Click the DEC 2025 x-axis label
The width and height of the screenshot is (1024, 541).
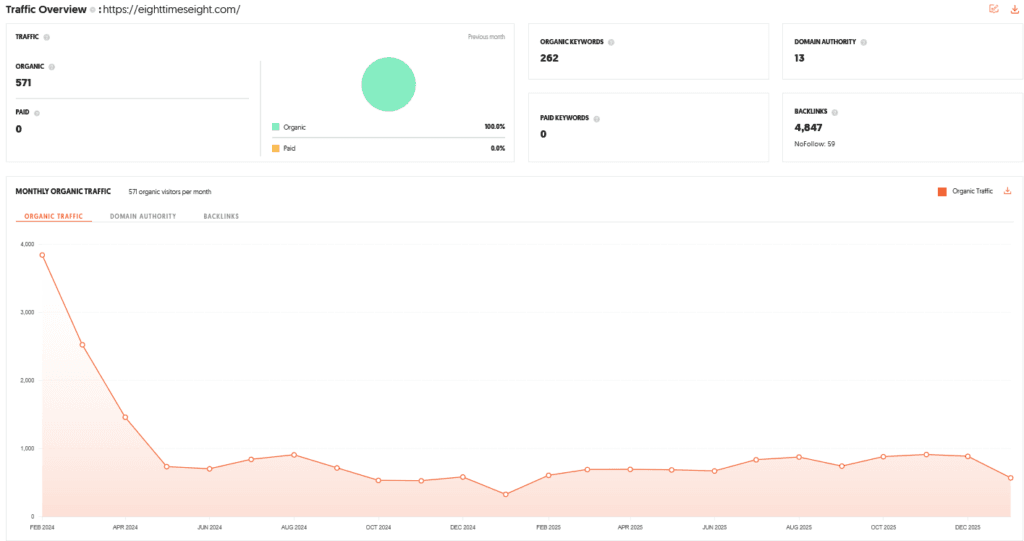tap(968, 527)
